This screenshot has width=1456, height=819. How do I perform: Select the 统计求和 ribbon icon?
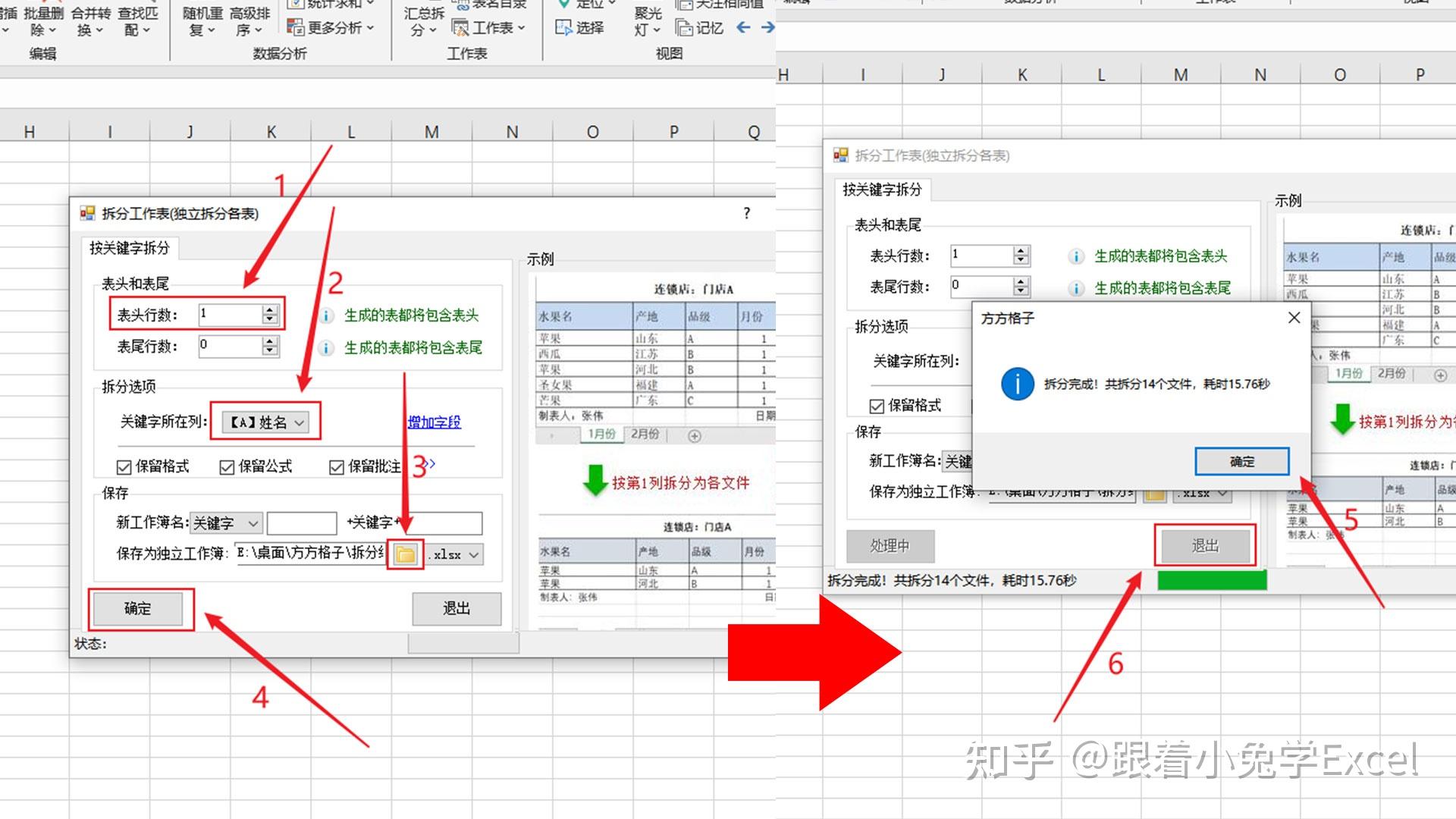tap(330, 5)
